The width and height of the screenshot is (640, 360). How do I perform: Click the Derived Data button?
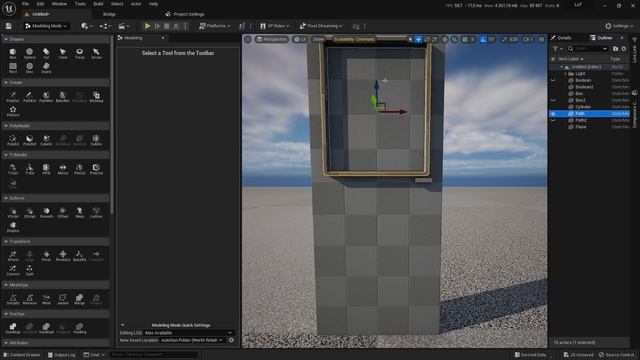click(x=530, y=355)
